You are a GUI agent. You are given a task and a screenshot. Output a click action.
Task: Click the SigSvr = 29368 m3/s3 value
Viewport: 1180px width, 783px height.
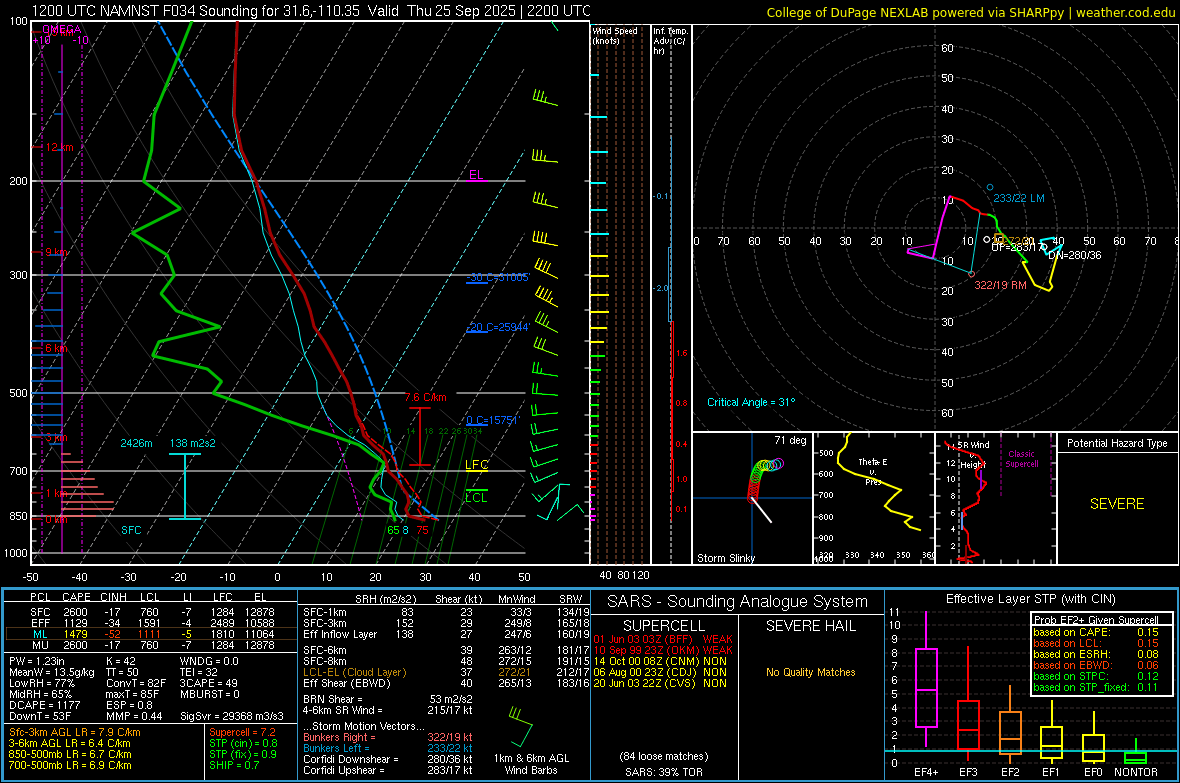pyautogui.click(x=232, y=716)
